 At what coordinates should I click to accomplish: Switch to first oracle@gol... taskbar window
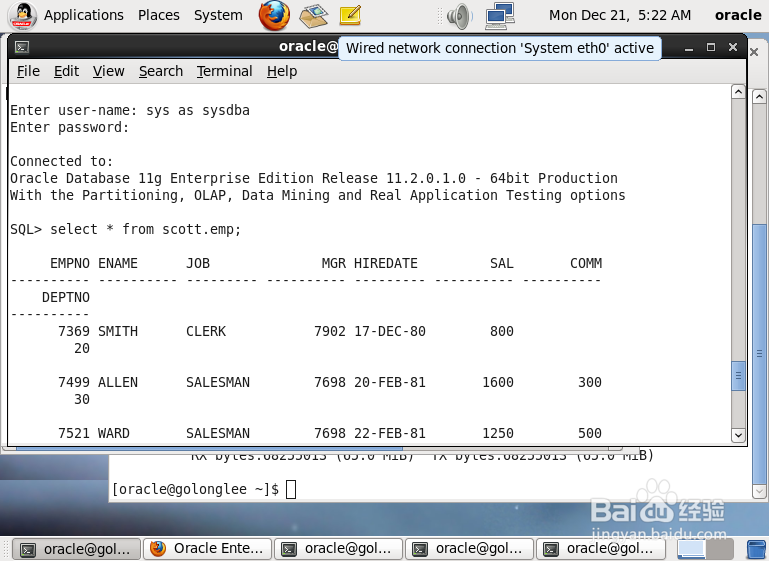coord(77,549)
